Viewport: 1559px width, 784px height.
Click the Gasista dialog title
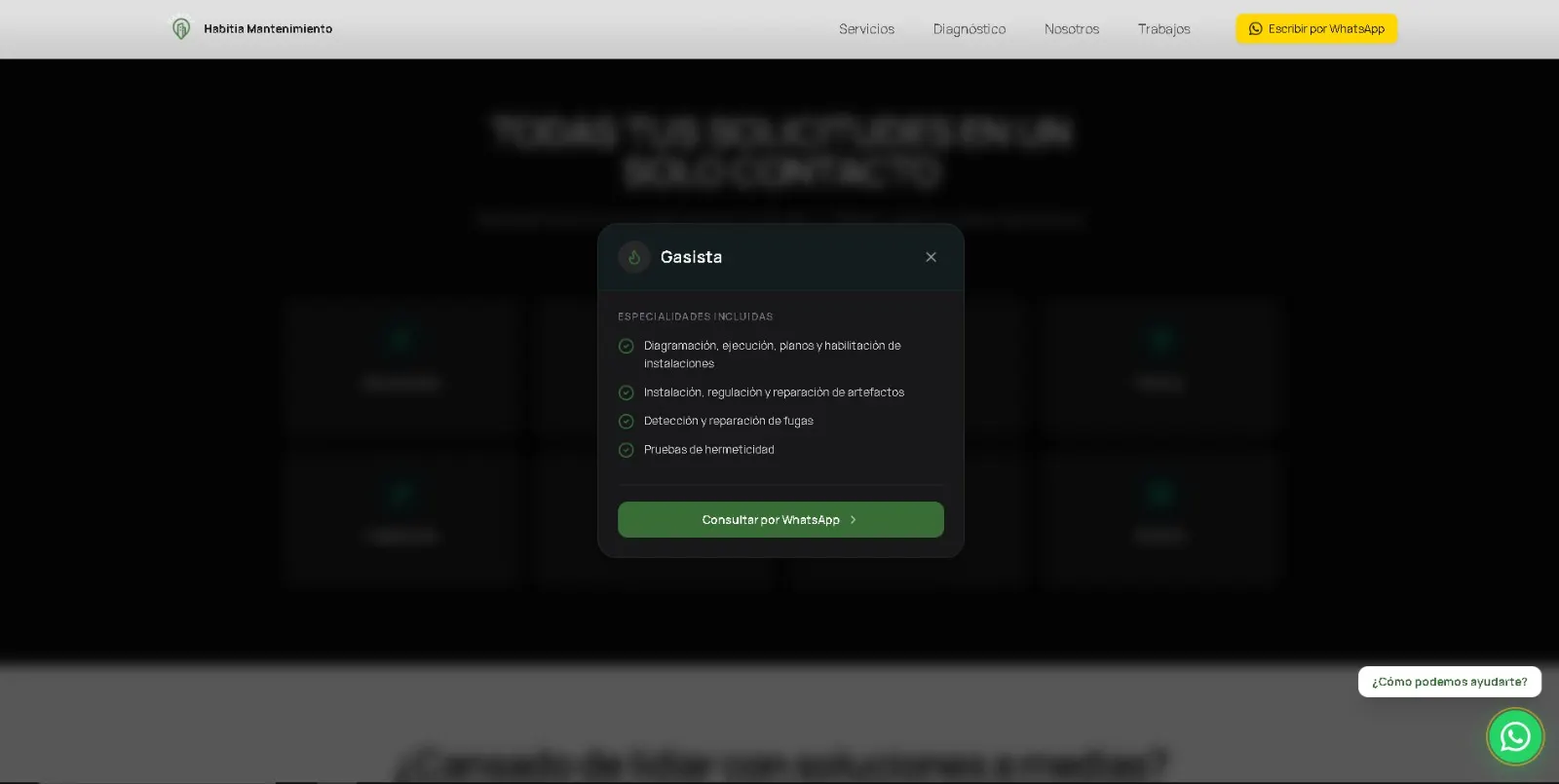pos(691,257)
